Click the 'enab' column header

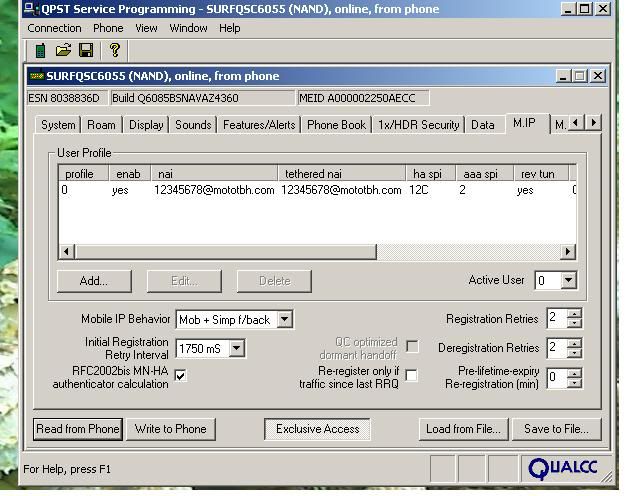[x=130, y=174]
